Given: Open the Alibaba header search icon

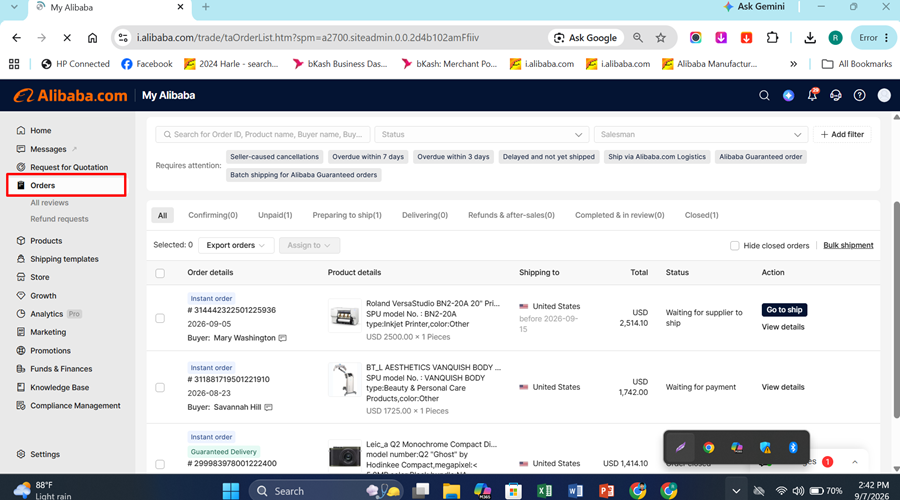Looking at the screenshot, I should point(764,95).
